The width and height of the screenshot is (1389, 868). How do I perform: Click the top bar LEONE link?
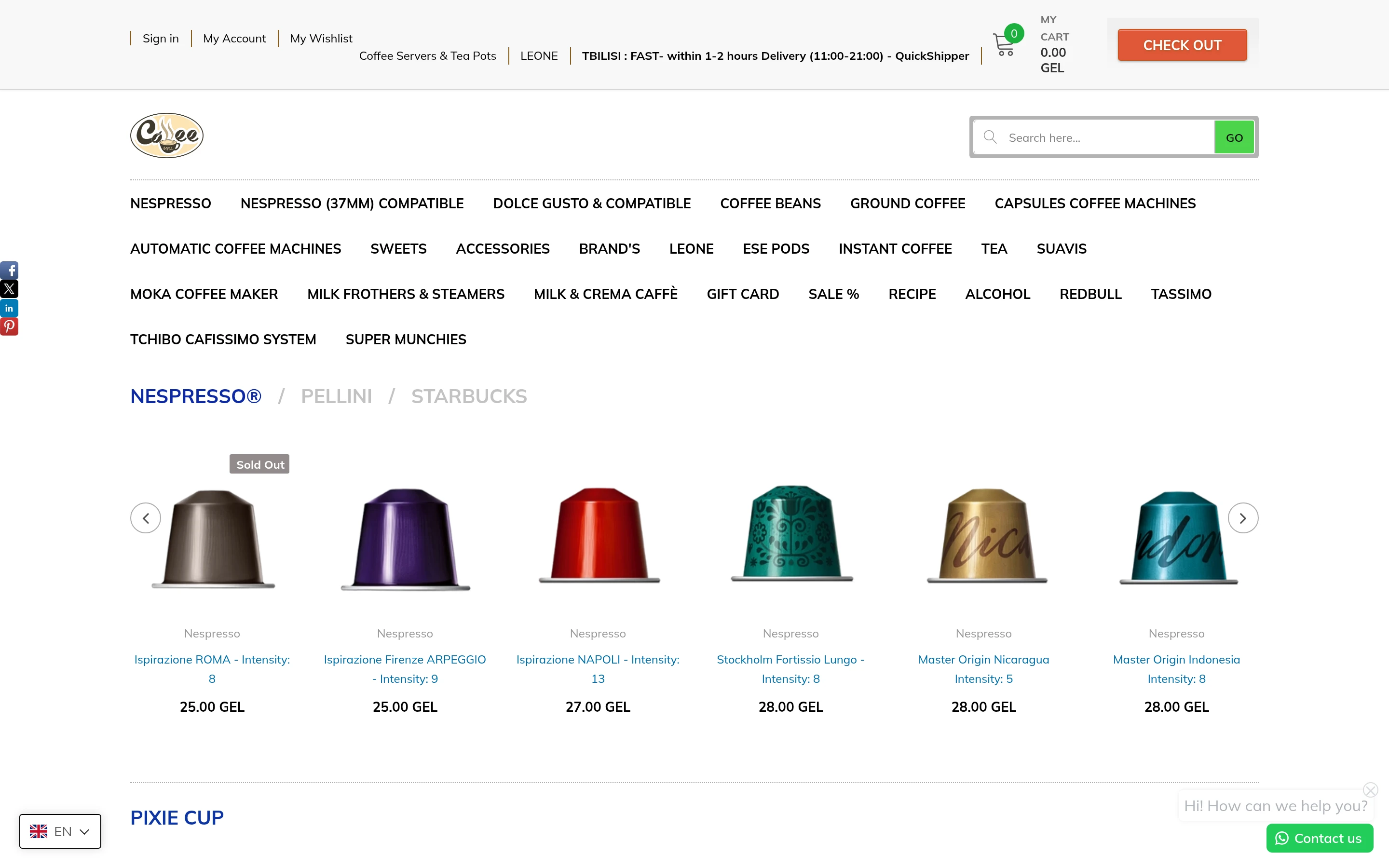click(539, 55)
